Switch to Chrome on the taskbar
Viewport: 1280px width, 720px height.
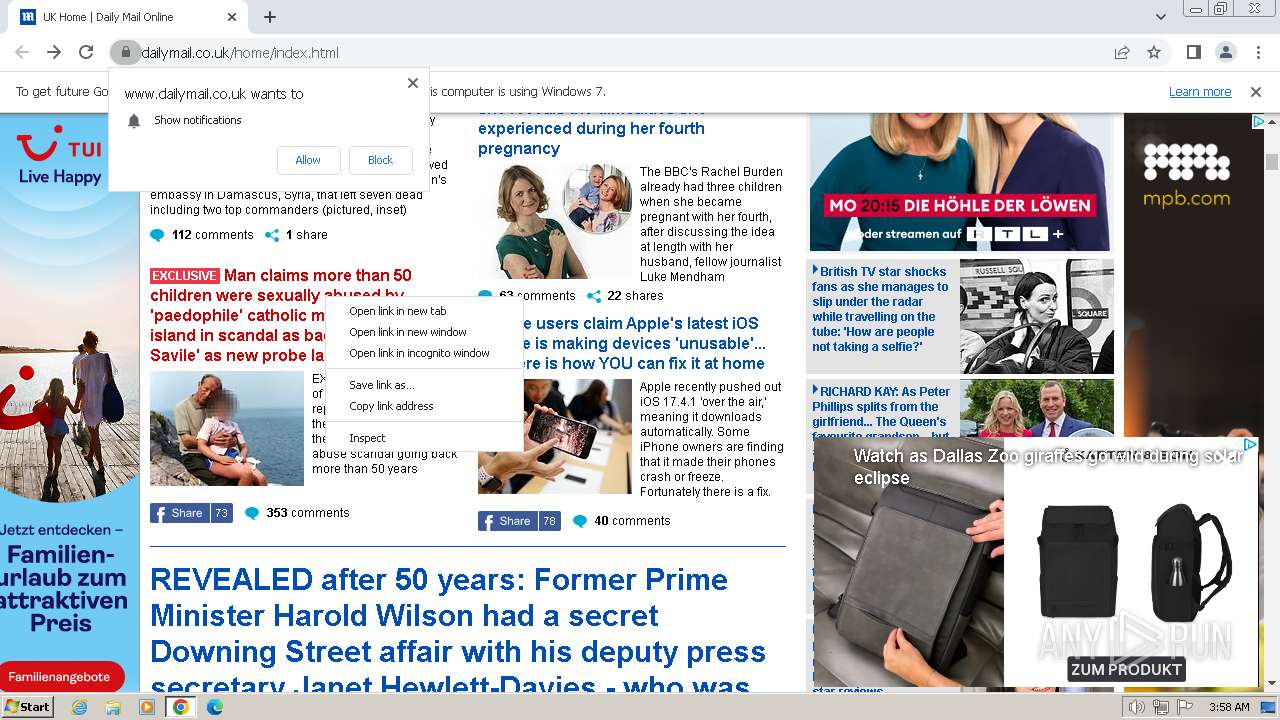181,707
